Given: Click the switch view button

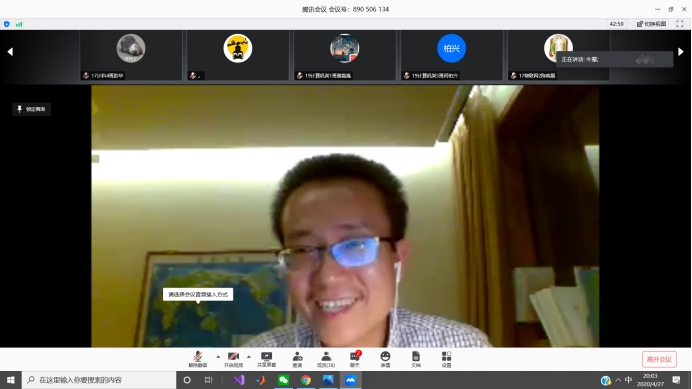Looking at the screenshot, I should (651, 24).
